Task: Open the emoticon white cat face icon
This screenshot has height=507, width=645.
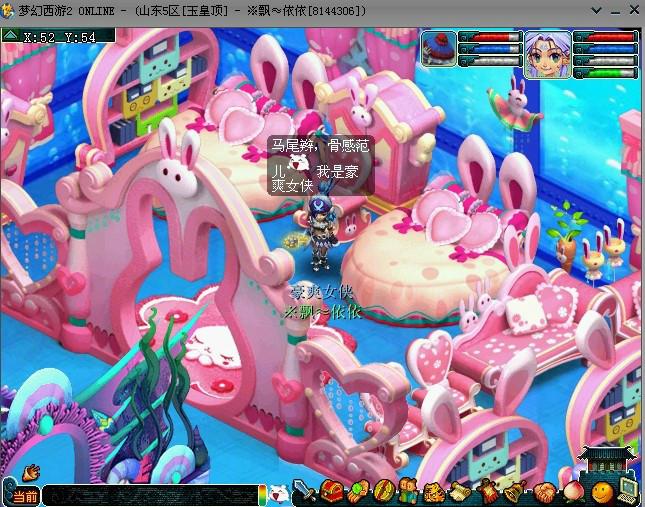Action: [x=279, y=493]
